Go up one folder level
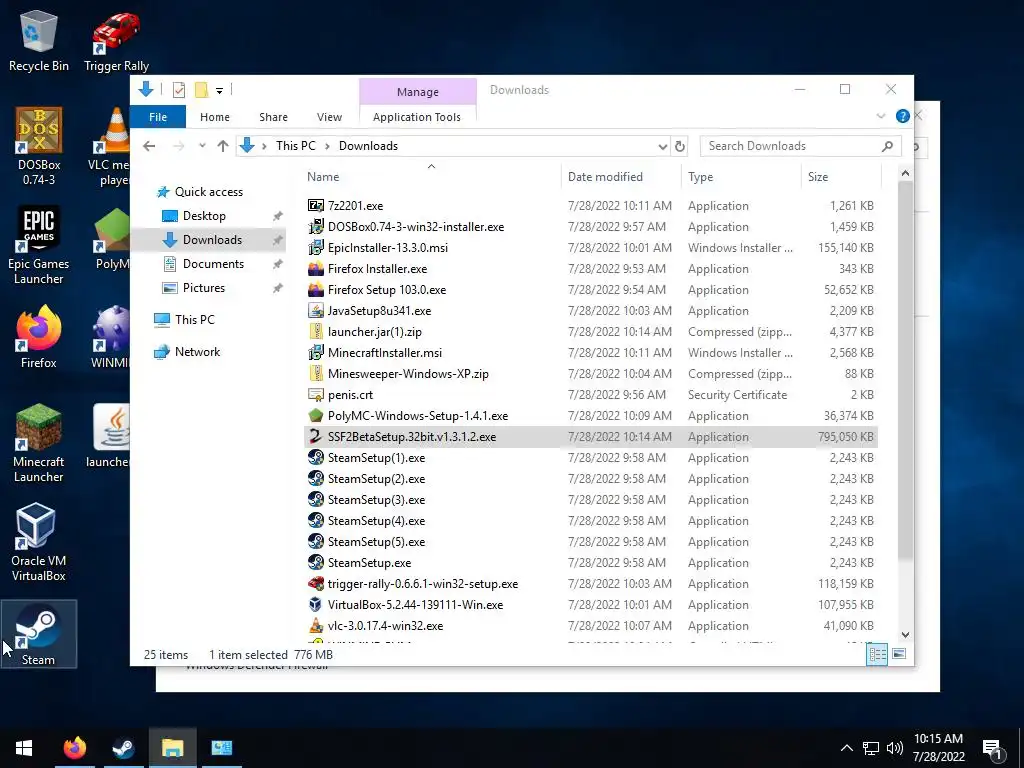The width and height of the screenshot is (1024, 768). (223, 146)
